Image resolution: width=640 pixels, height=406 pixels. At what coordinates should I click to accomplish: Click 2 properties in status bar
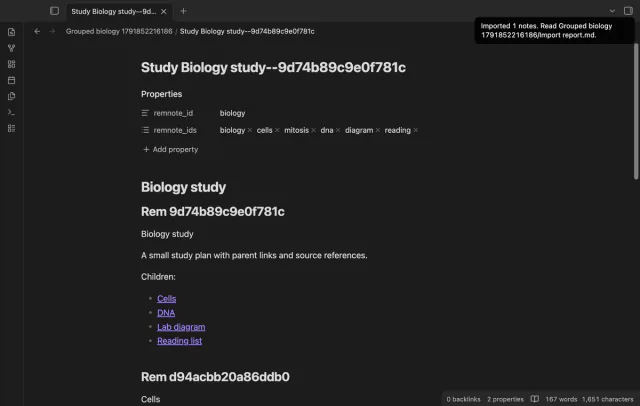coord(505,399)
